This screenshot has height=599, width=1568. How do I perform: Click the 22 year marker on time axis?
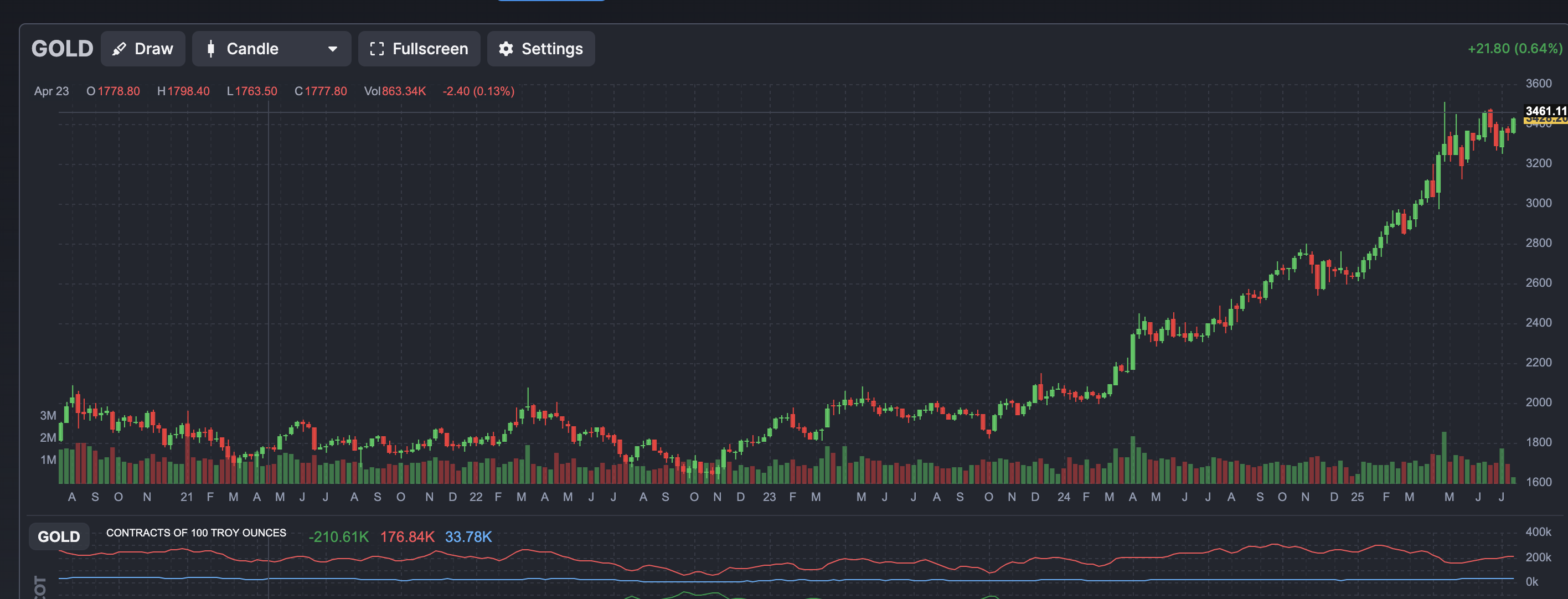click(x=476, y=497)
